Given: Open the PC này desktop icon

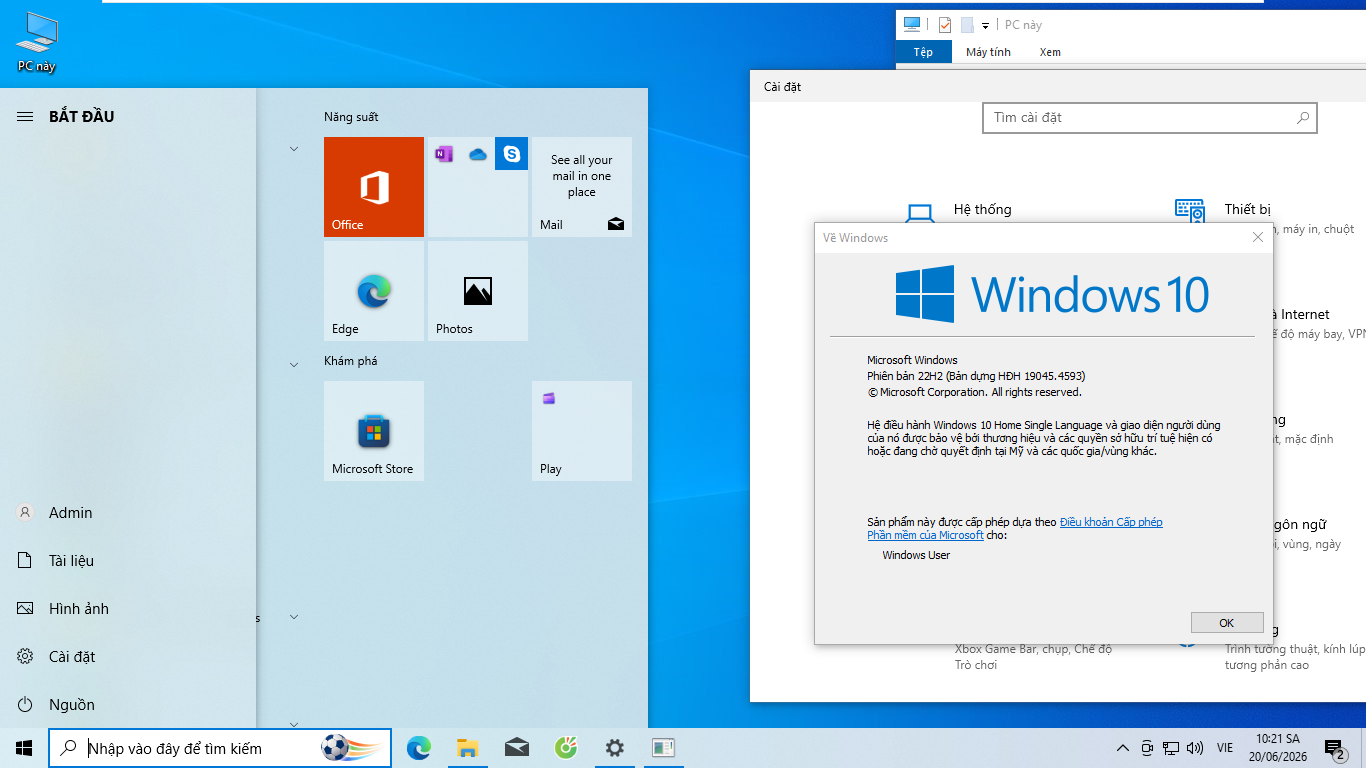Looking at the screenshot, I should coord(37,44).
